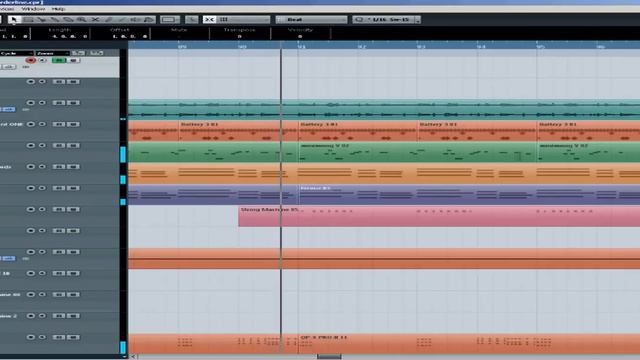This screenshot has height=360, width=640.
Task: Open the 1/16 quantize dropdown
Action: click(386, 19)
